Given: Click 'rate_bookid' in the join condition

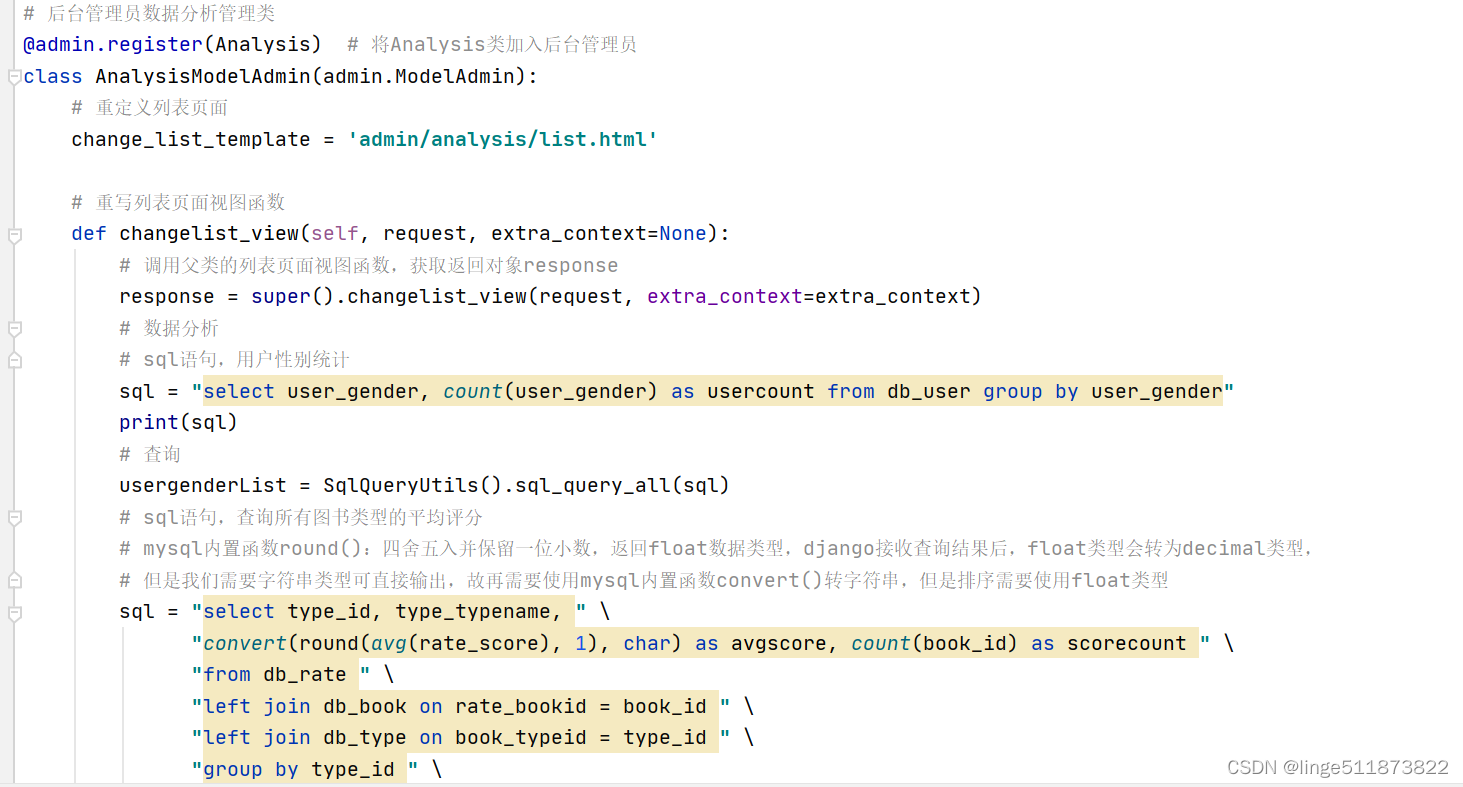Looking at the screenshot, I should coord(521,707).
